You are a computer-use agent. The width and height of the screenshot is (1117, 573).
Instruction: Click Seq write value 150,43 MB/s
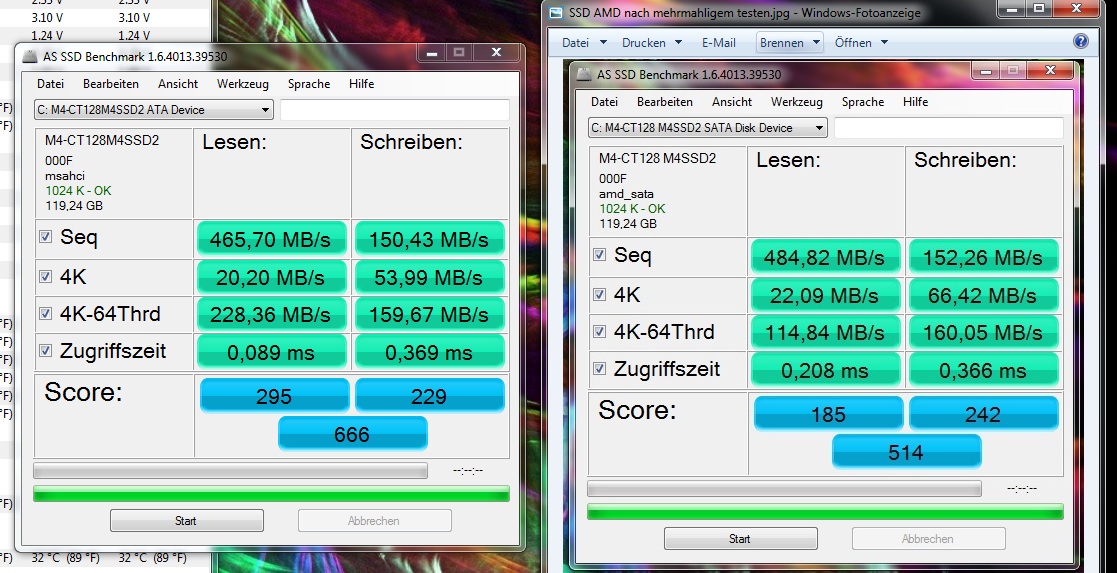(430, 239)
